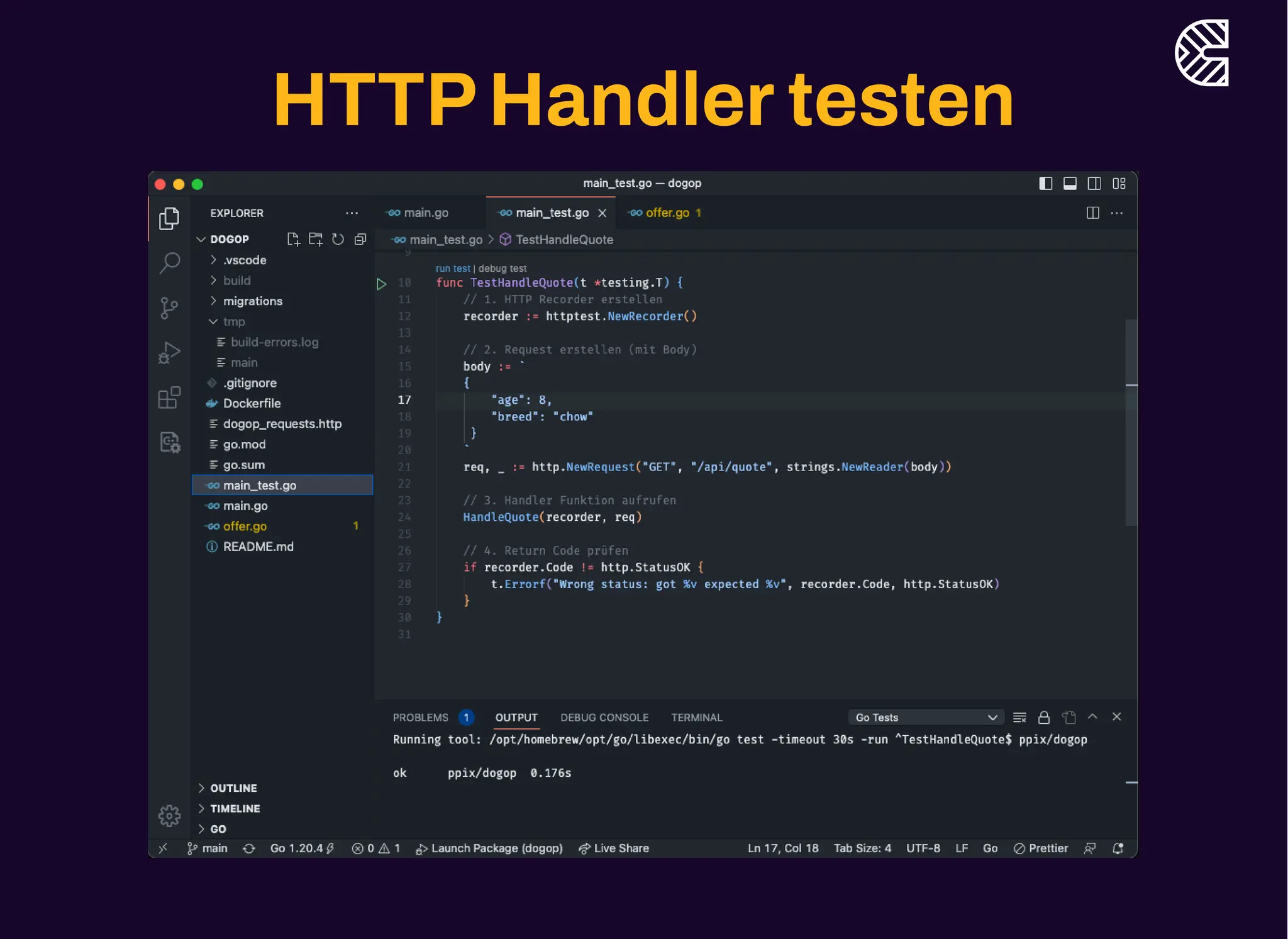
Task: Toggle primary side bar visibility
Action: coord(1046,184)
